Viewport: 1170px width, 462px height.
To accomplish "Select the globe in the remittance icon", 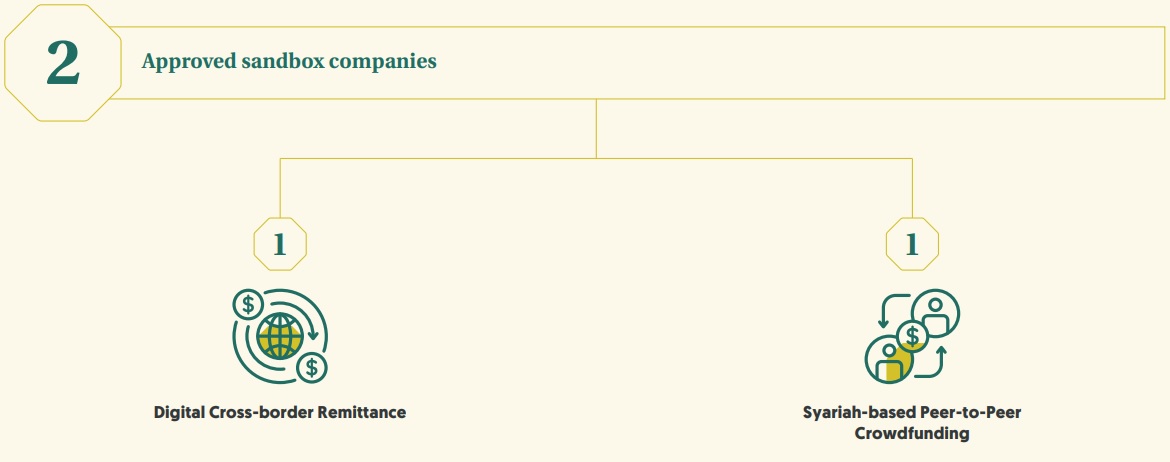I will pyautogui.click(x=280, y=336).
